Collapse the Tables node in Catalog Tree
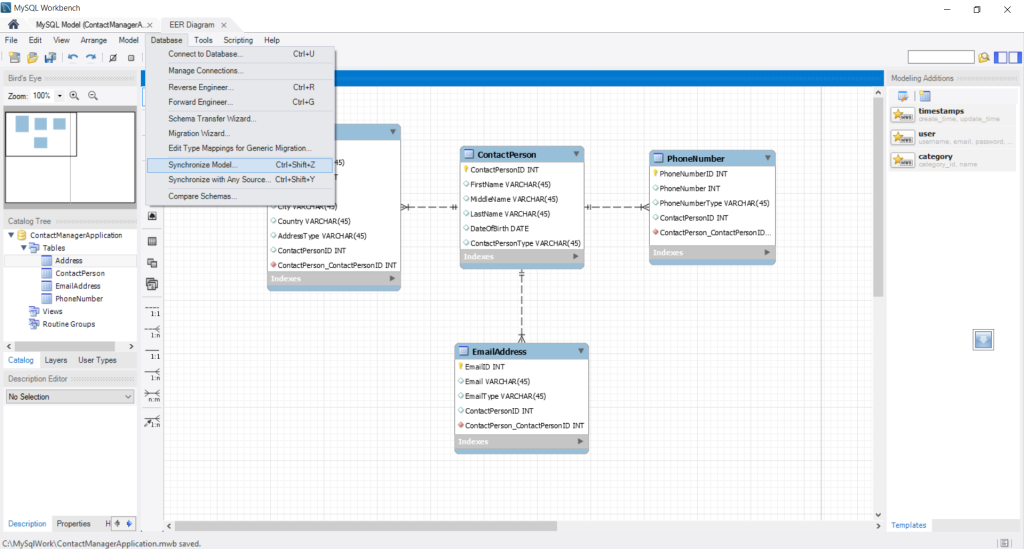 pyautogui.click(x=24, y=248)
